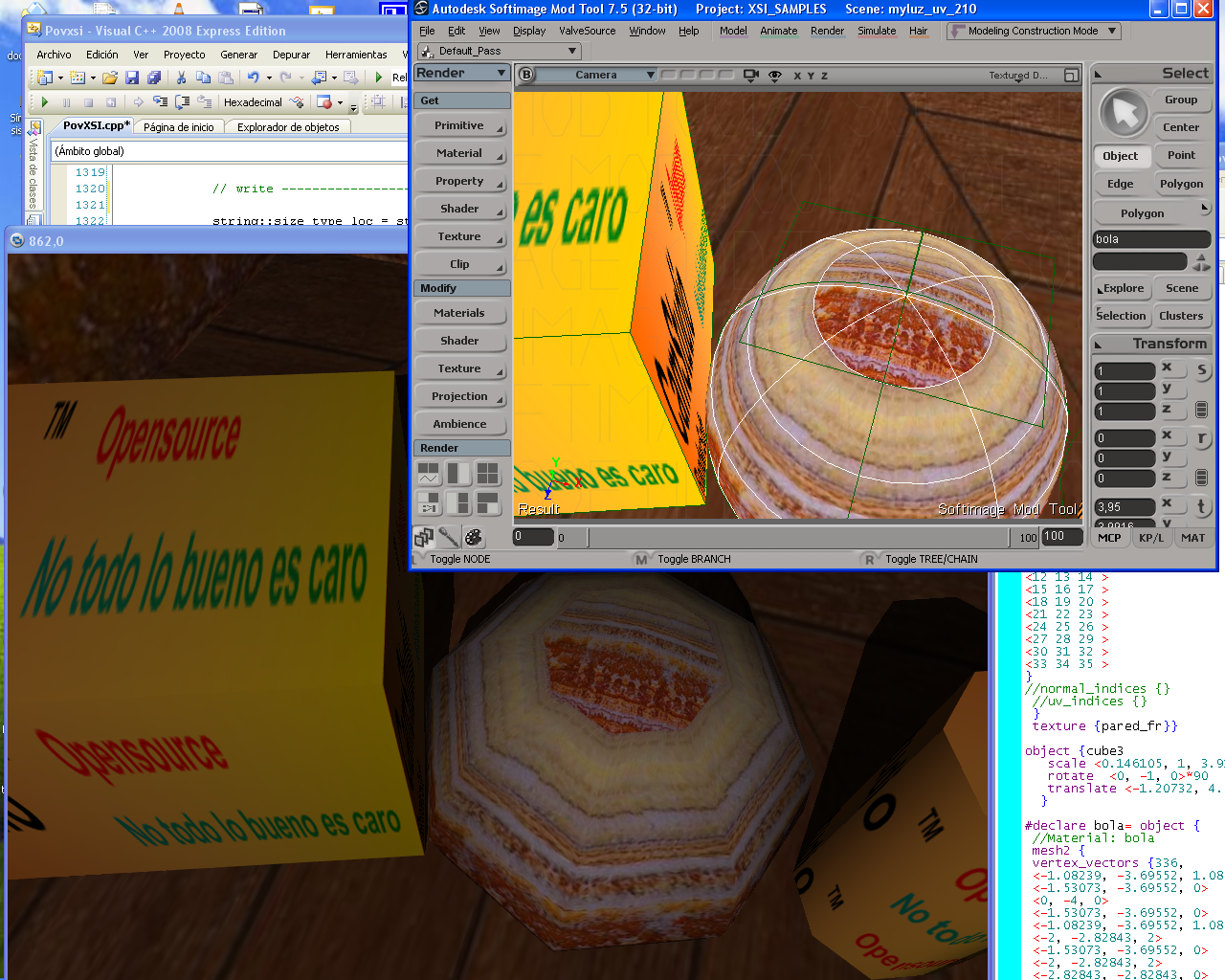The image size is (1225, 980).
Task: Click the Step Over icon in debug toolbar
Action: (x=182, y=101)
